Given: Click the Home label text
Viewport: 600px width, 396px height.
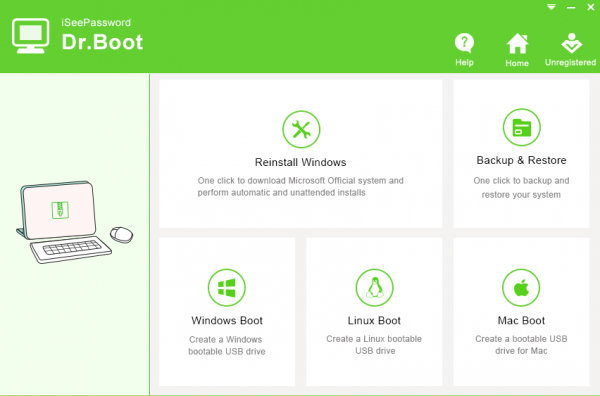Looking at the screenshot, I should tap(517, 63).
